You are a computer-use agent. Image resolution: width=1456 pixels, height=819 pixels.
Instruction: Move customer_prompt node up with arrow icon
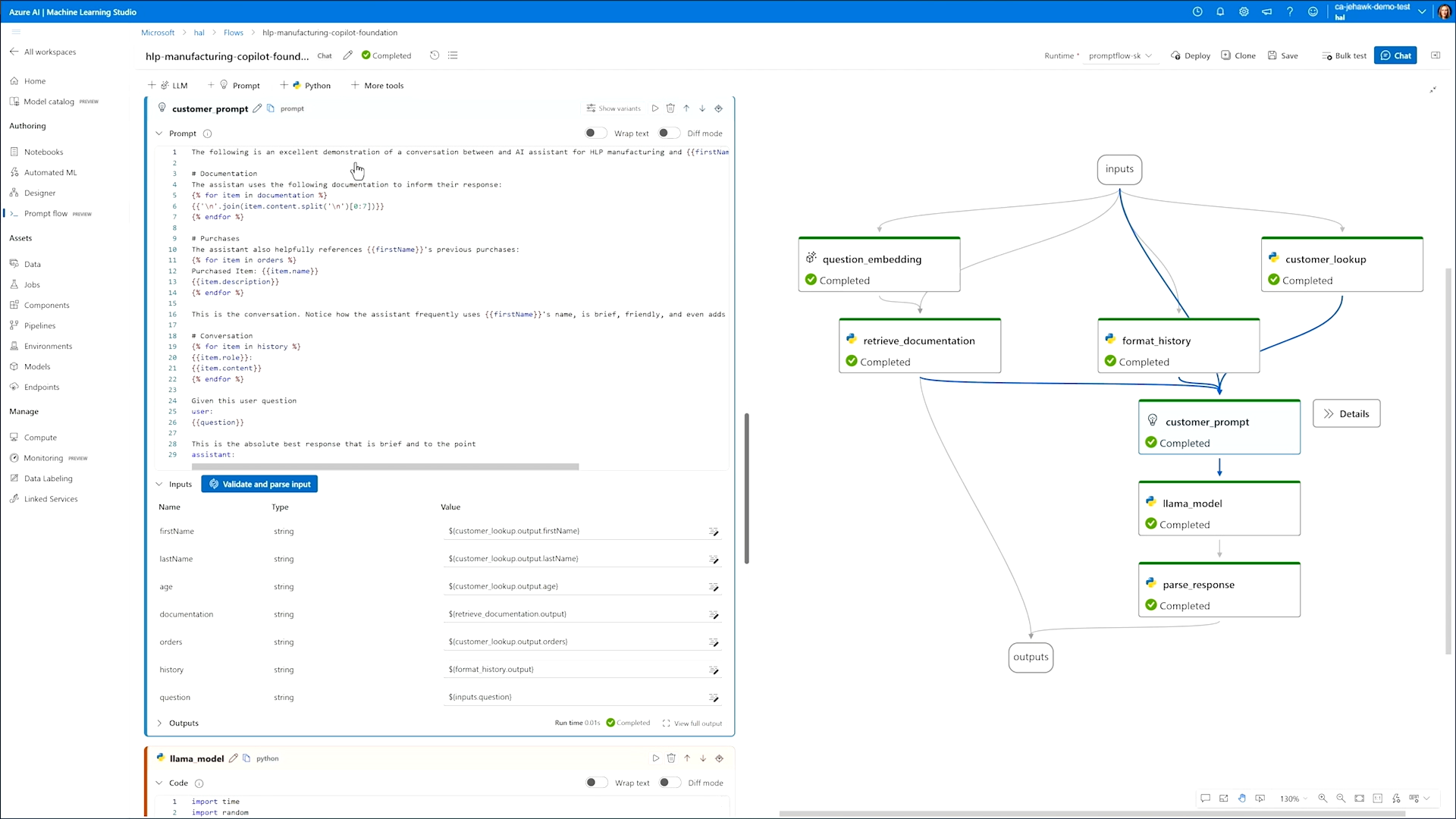coord(686,108)
